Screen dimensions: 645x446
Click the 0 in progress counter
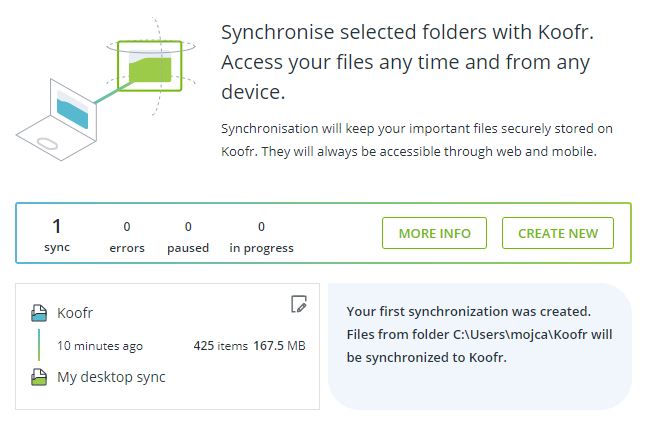coord(261,237)
